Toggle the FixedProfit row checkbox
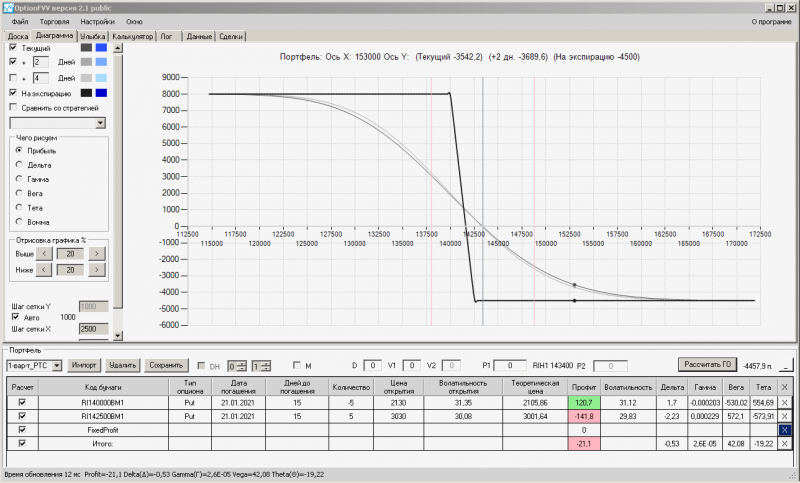The height and width of the screenshot is (483, 800). pos(22,430)
